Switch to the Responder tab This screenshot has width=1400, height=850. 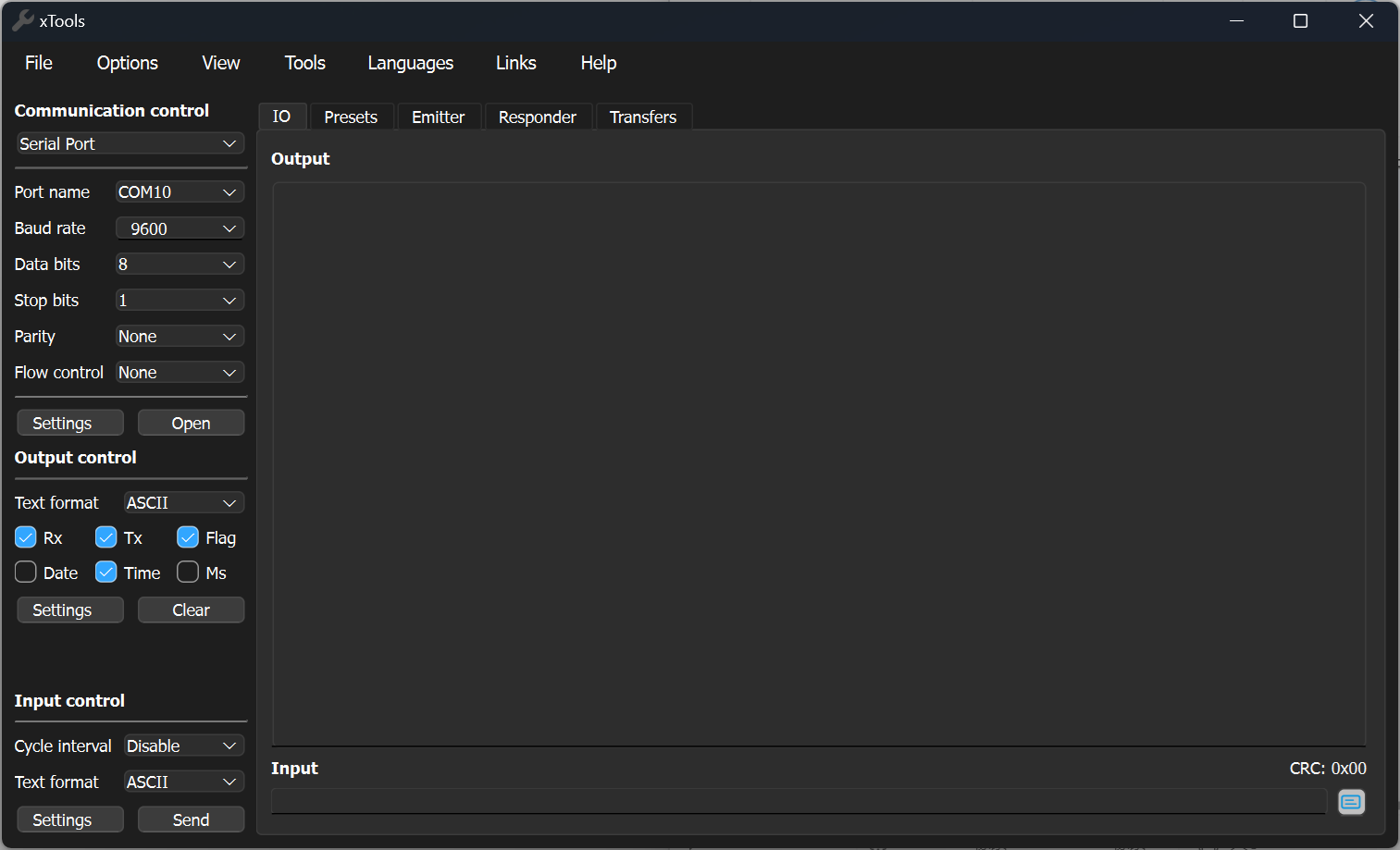tap(537, 117)
